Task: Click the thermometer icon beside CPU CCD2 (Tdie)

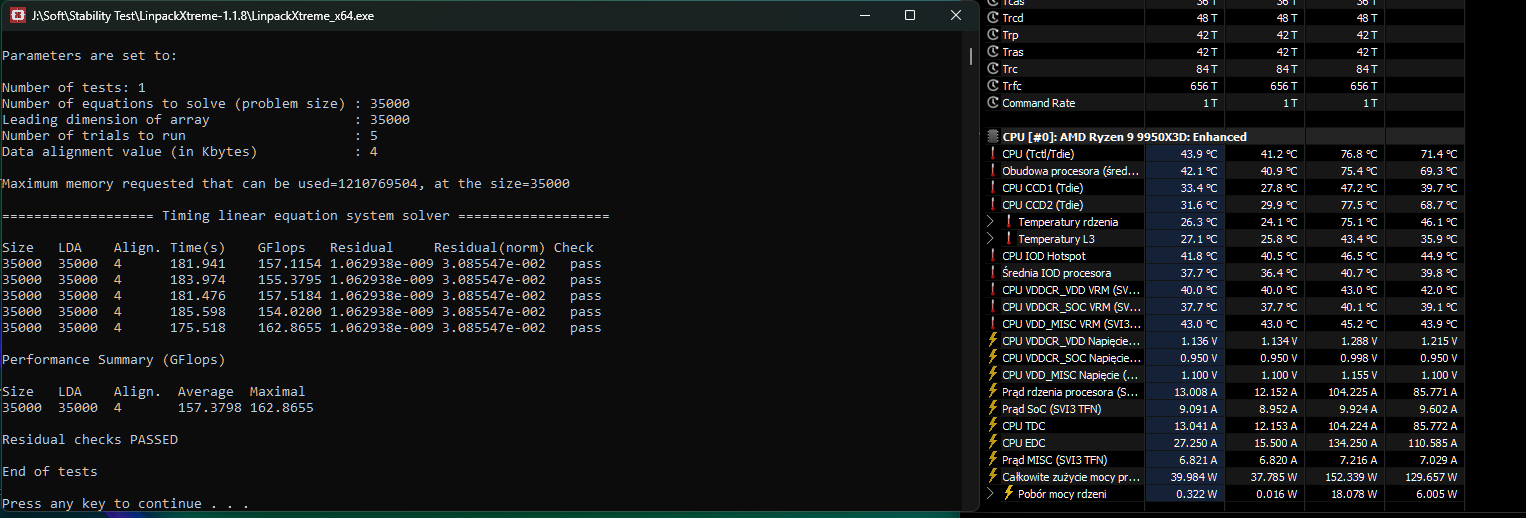Action: pyautogui.click(x=993, y=205)
